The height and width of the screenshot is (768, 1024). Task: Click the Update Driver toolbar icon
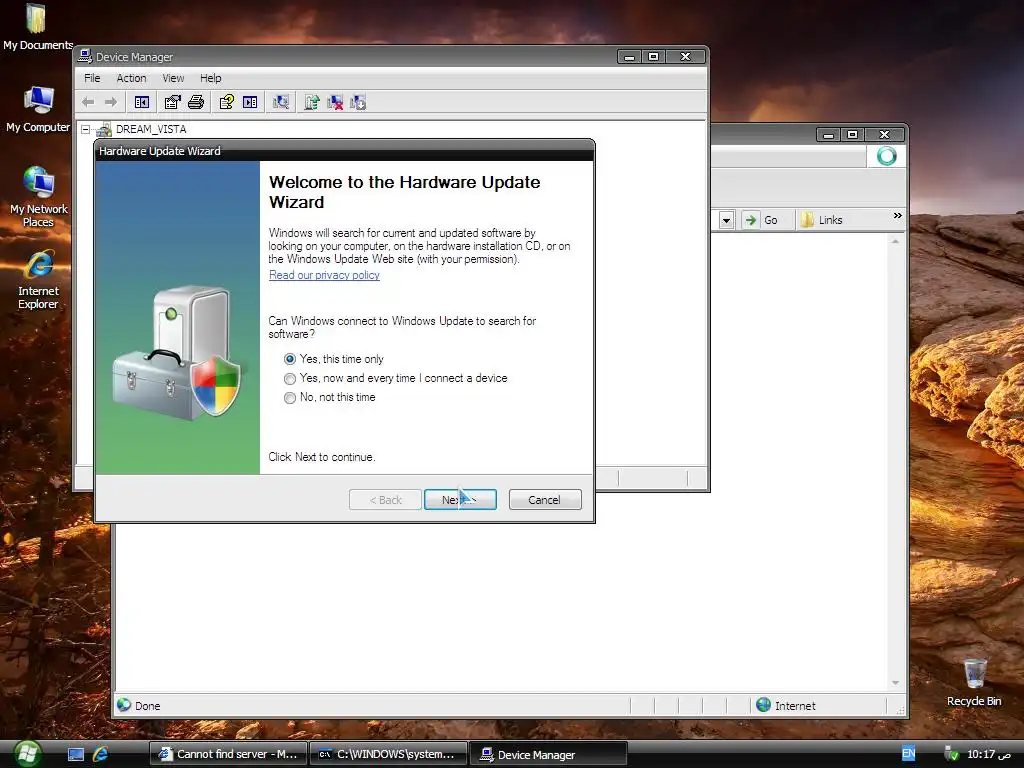click(x=312, y=102)
